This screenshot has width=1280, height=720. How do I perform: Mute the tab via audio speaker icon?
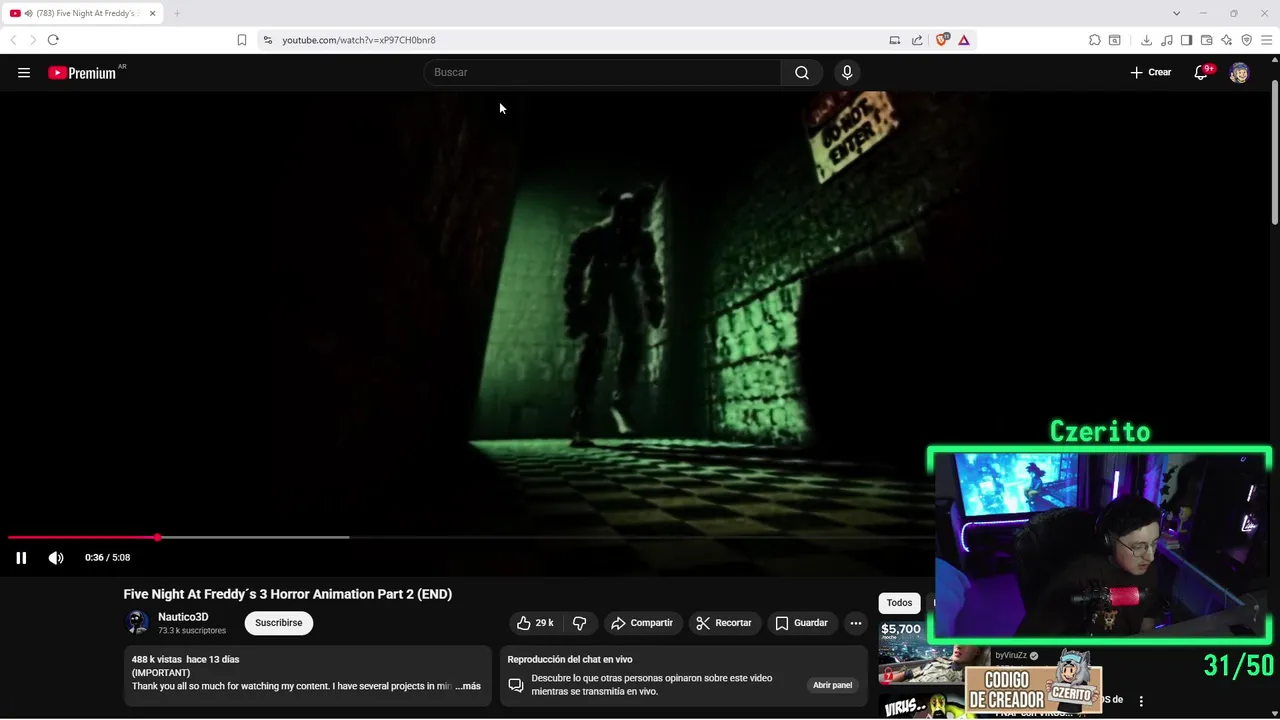(27, 13)
